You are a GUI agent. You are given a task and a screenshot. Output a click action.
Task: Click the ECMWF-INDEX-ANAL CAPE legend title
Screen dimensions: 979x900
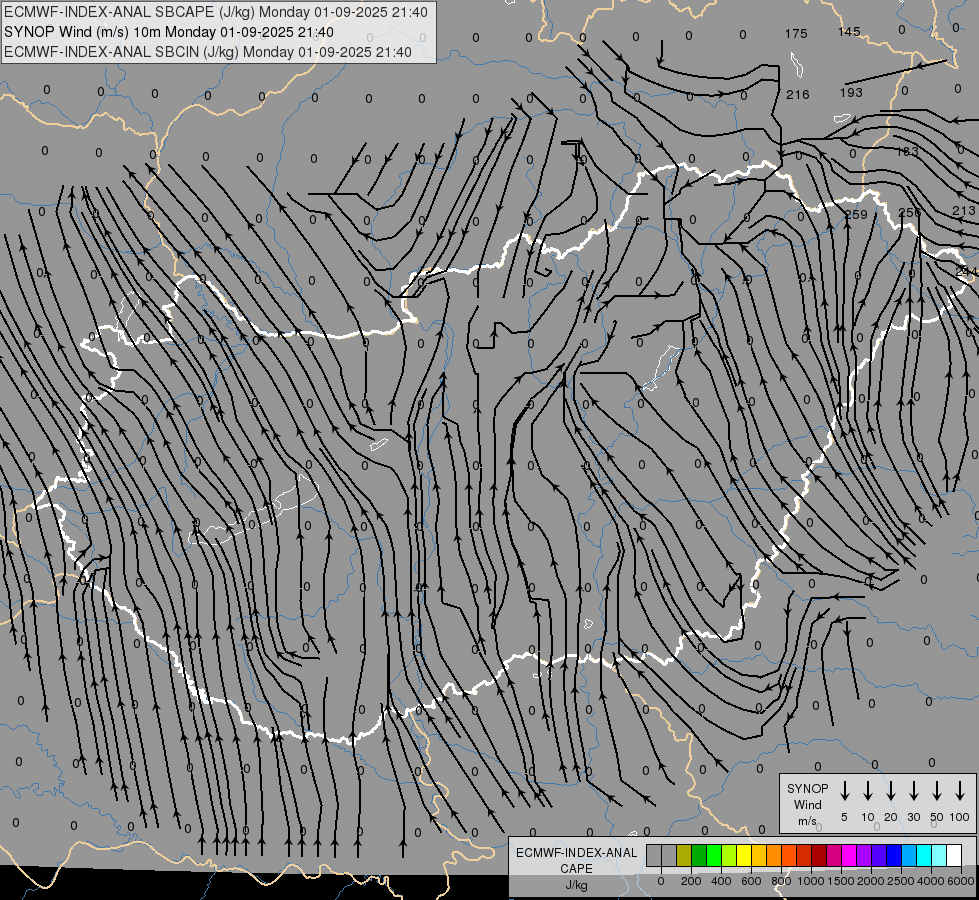pyautogui.click(x=576, y=860)
